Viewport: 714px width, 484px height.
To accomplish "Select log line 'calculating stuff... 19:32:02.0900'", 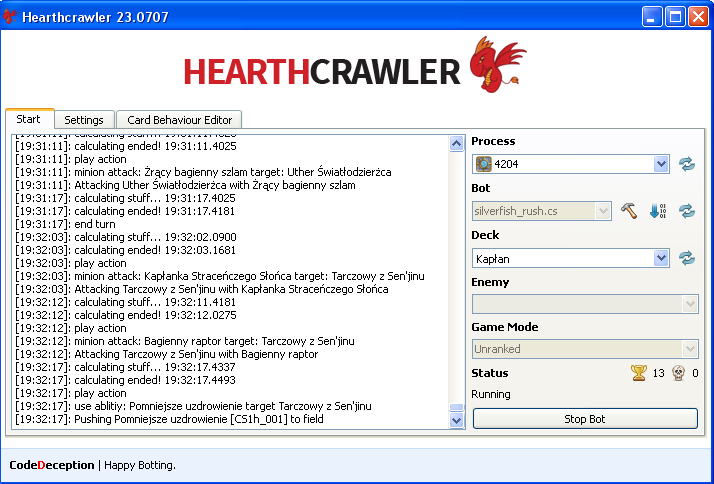I will point(126,237).
